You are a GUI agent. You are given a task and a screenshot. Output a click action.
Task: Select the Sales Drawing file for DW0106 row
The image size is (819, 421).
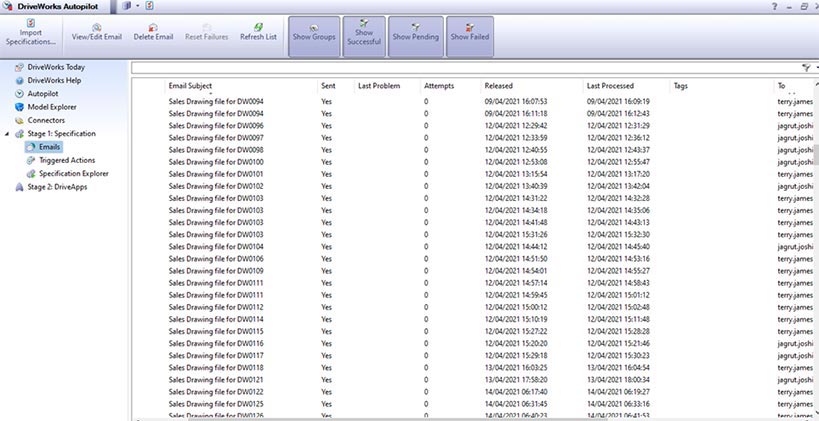pos(473,259)
